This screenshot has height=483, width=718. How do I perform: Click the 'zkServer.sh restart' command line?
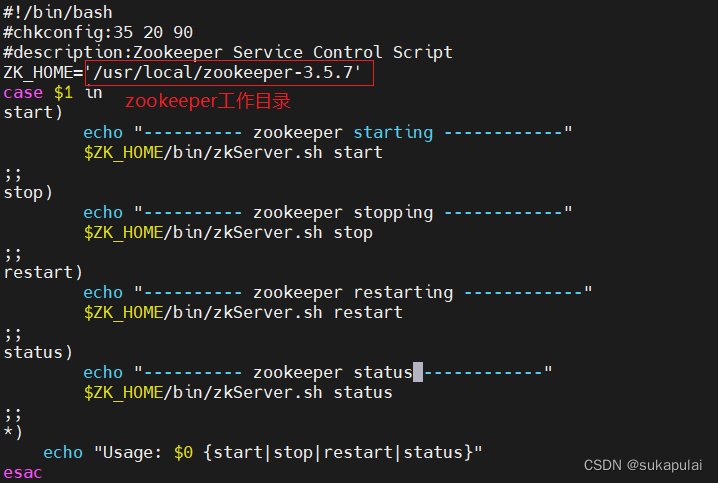coord(243,313)
